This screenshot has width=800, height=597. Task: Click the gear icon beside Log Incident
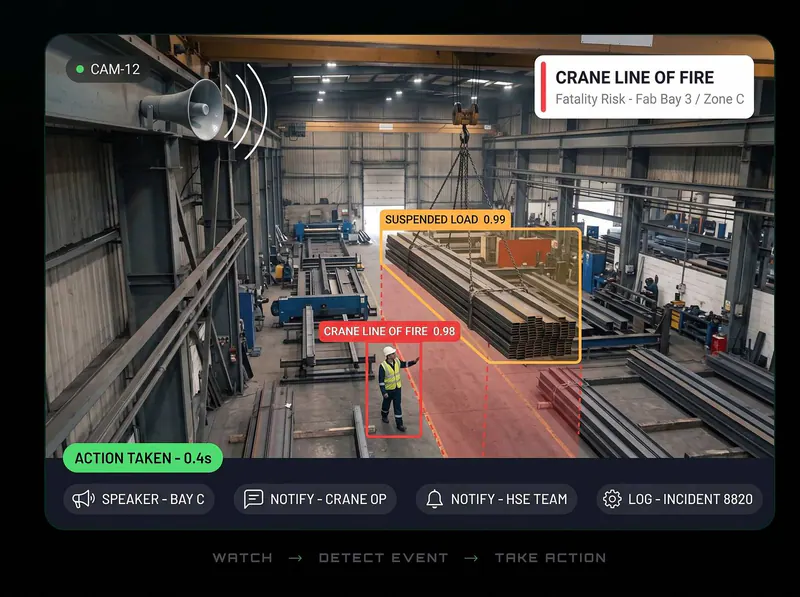click(x=612, y=499)
